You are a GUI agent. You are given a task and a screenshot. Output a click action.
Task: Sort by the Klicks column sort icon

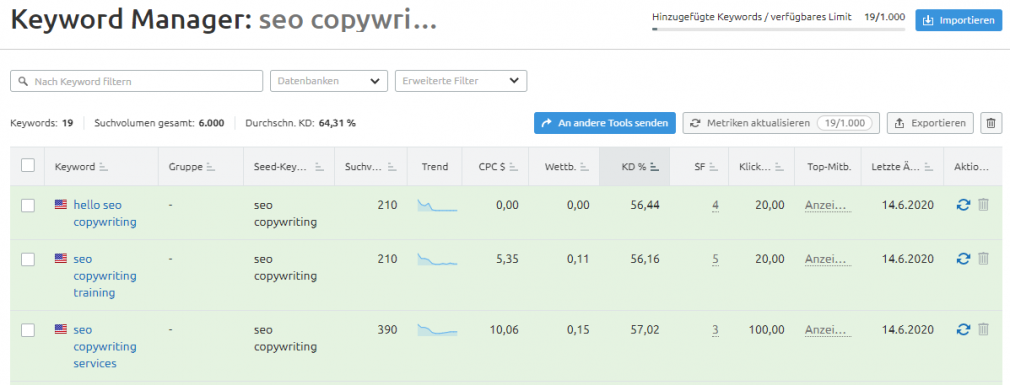tap(779, 167)
